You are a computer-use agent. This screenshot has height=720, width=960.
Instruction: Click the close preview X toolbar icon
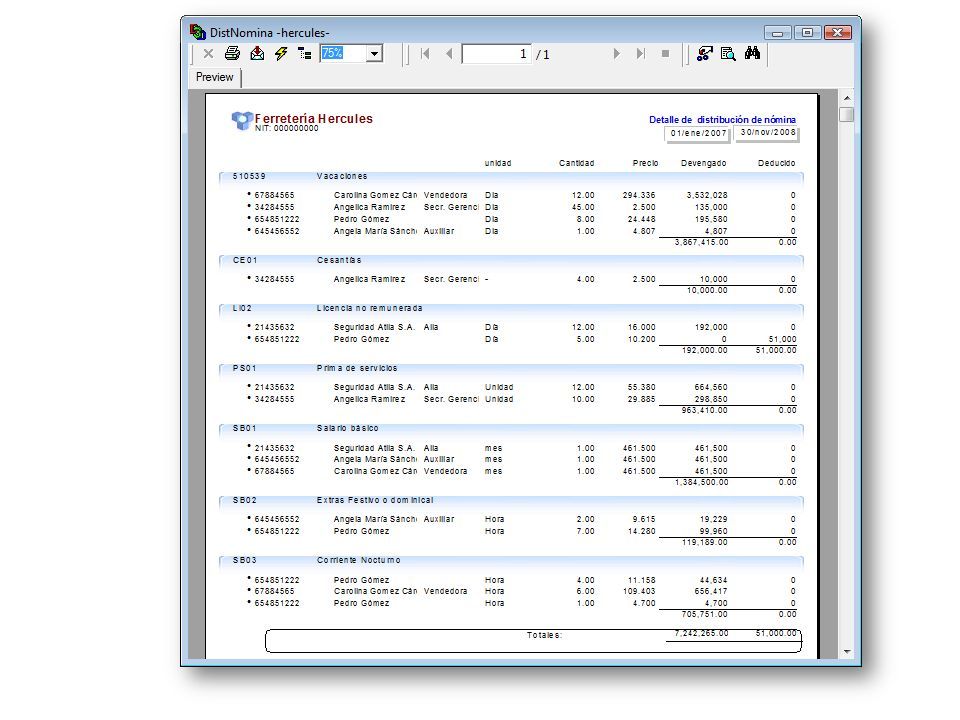208,54
